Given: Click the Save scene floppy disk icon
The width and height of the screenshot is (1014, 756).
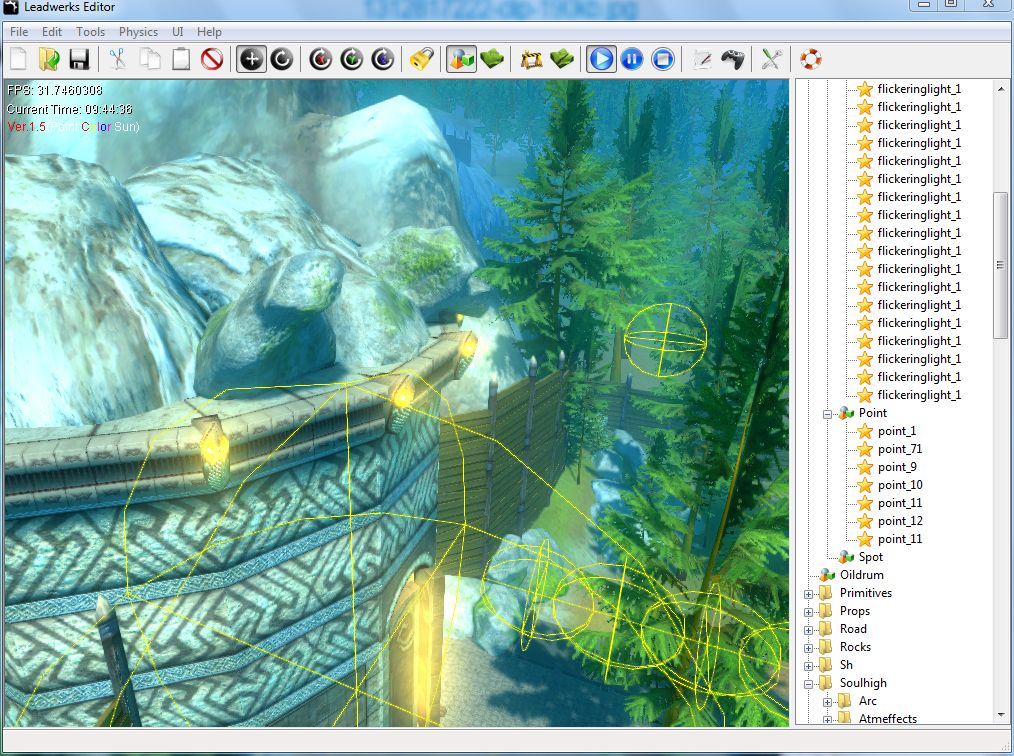Looking at the screenshot, I should (79, 59).
